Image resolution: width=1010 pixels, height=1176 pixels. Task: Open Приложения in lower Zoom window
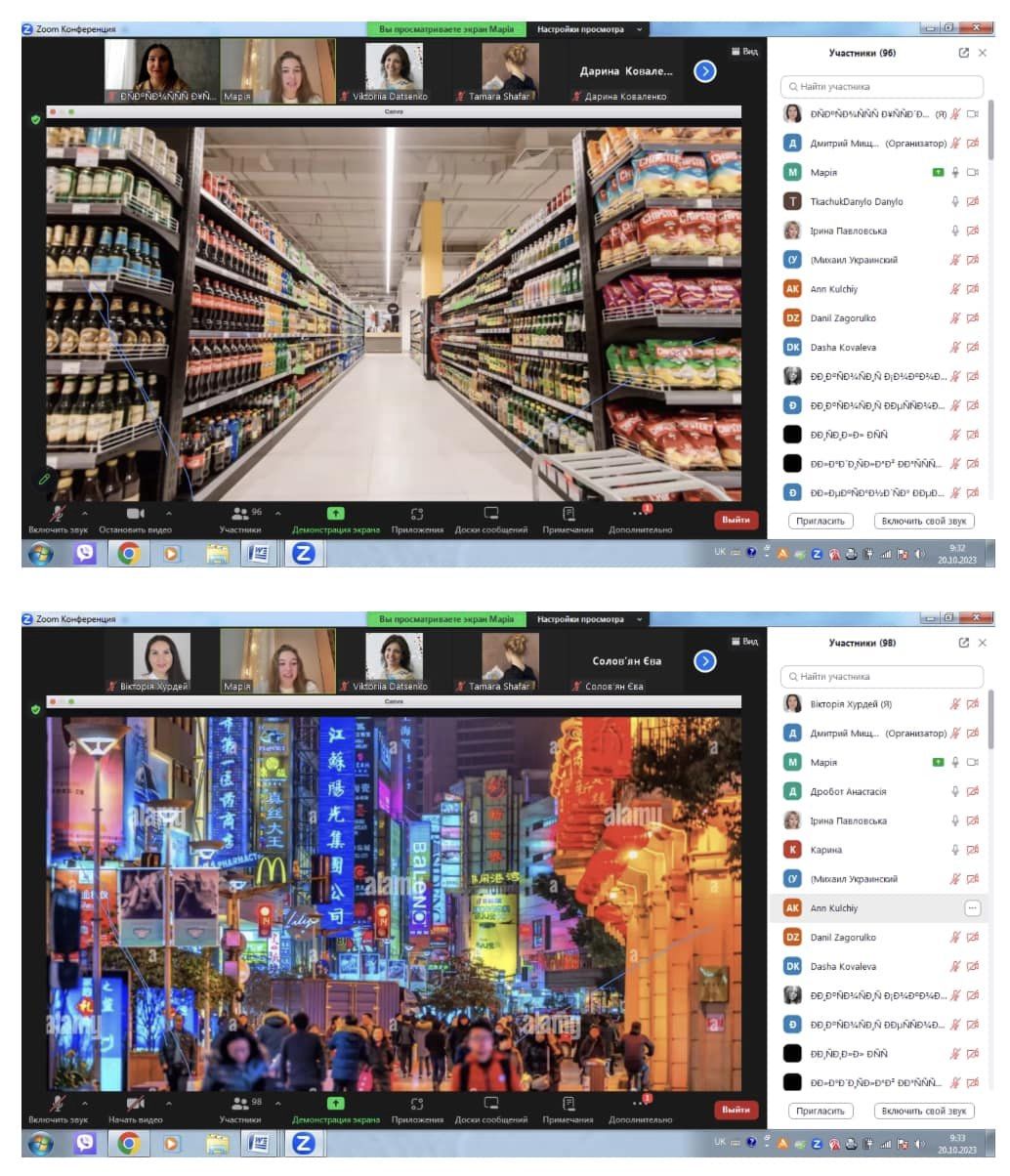click(417, 1109)
